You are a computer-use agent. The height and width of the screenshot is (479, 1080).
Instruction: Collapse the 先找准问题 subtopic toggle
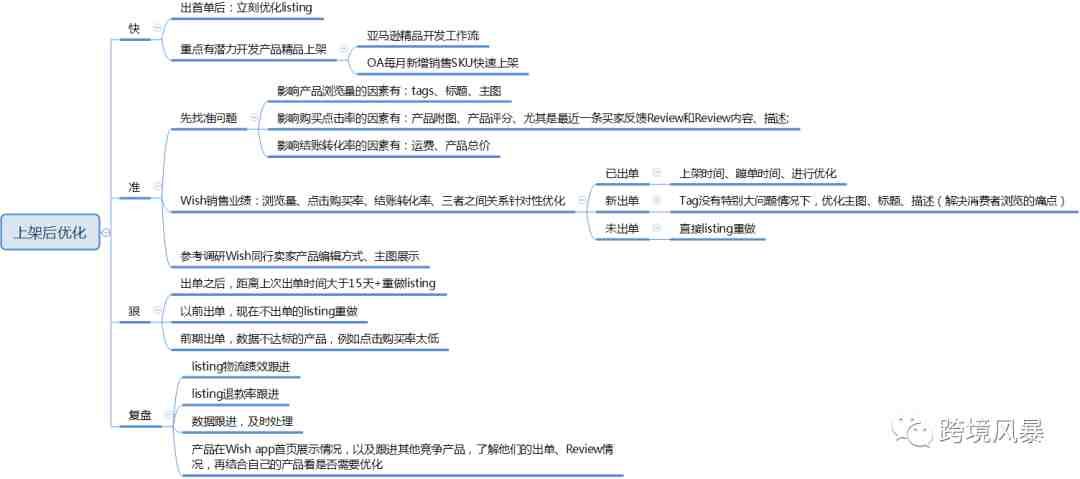coord(254,118)
